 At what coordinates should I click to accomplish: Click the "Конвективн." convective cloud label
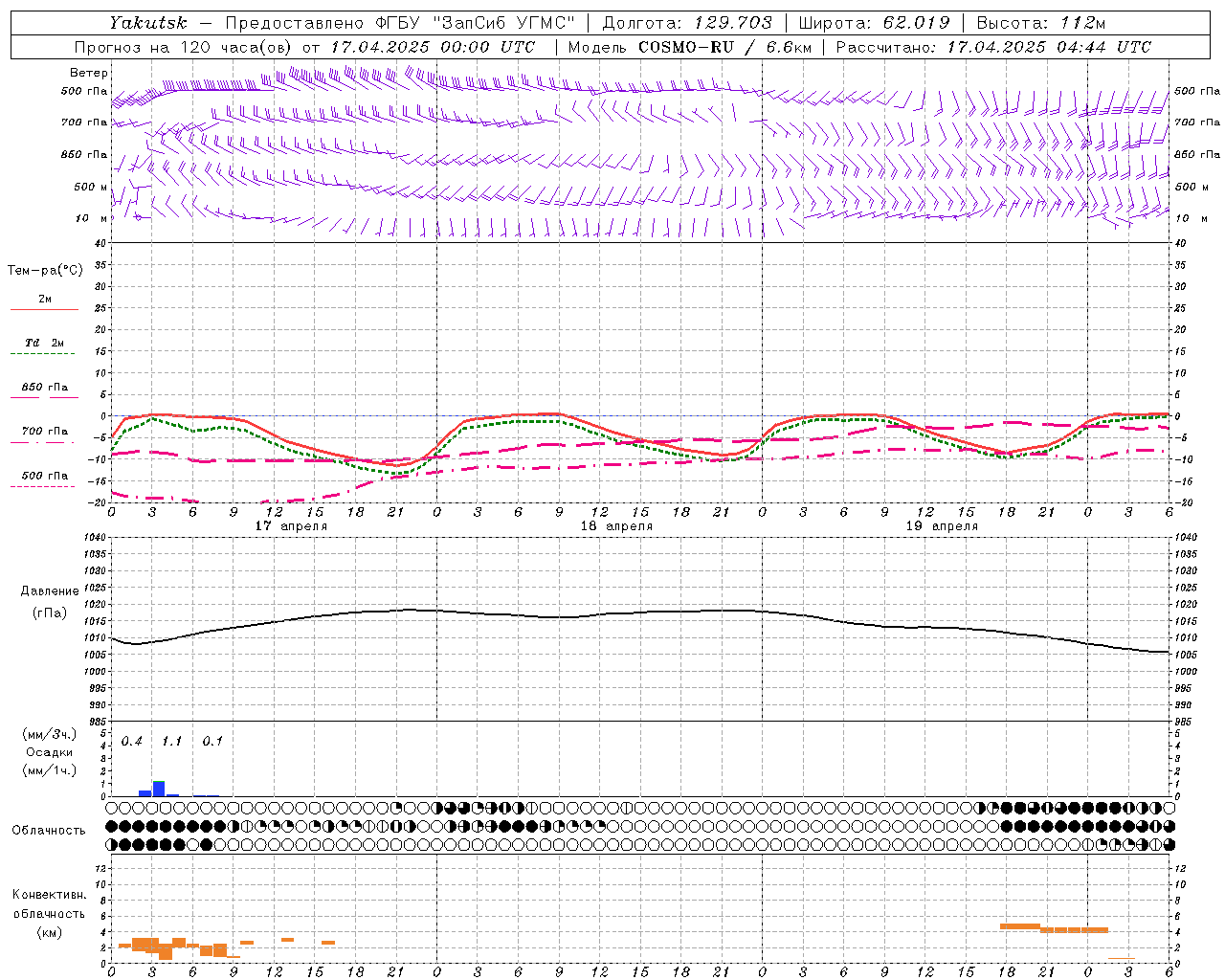pyautogui.click(x=49, y=895)
